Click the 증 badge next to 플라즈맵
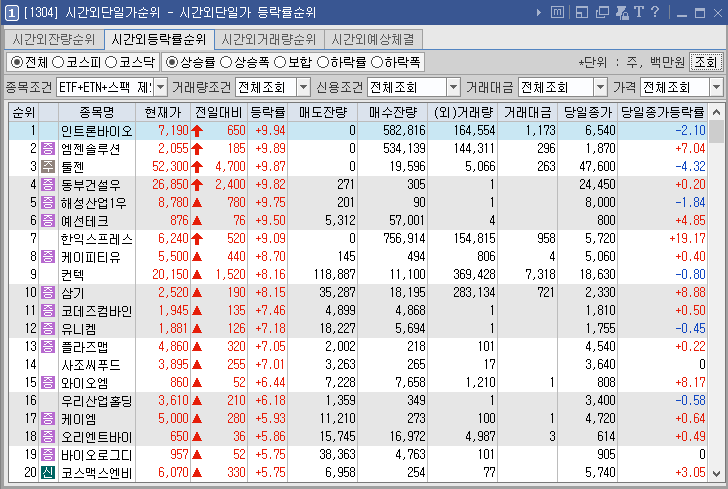This screenshot has width=728, height=489. tap(48, 347)
